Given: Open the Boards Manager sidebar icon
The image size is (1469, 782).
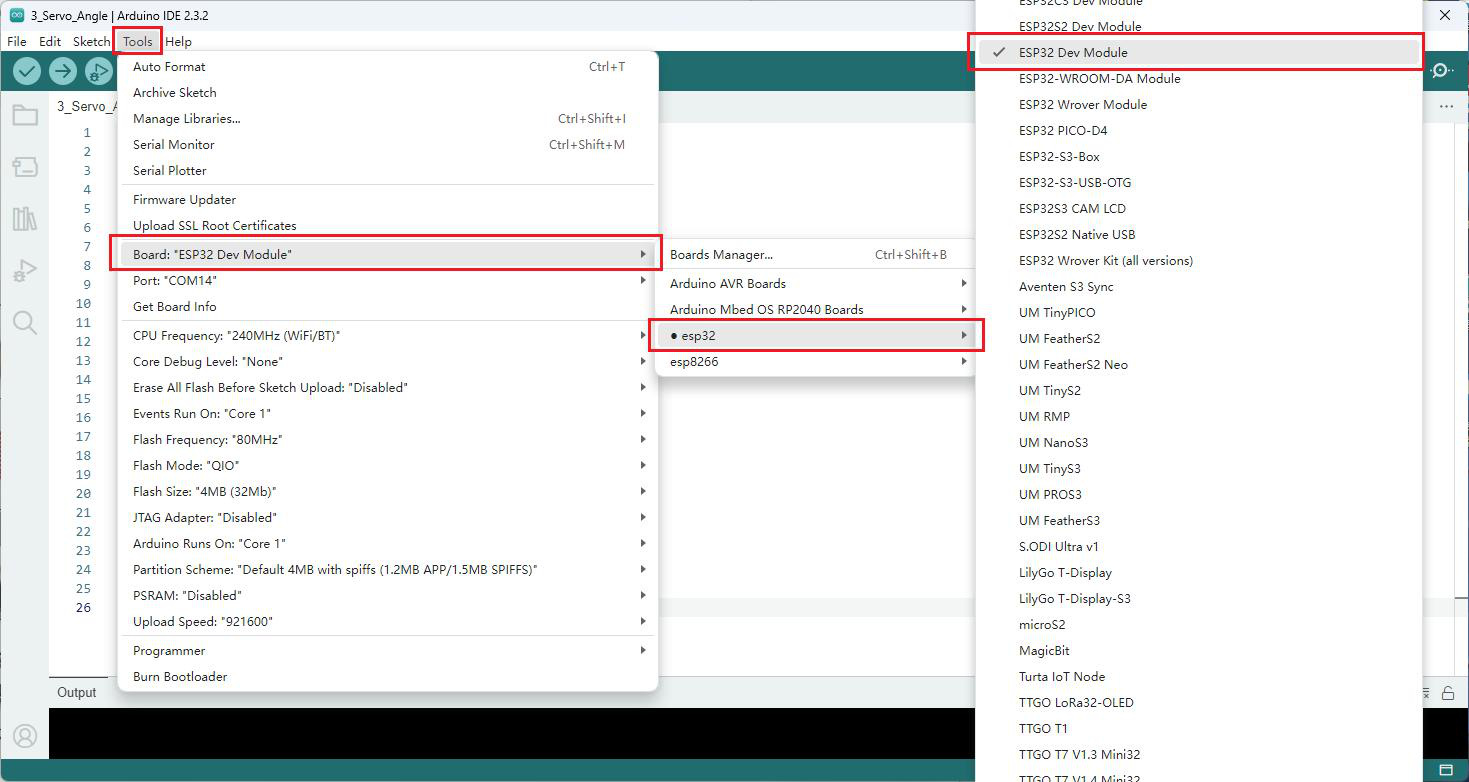Looking at the screenshot, I should (x=25, y=167).
